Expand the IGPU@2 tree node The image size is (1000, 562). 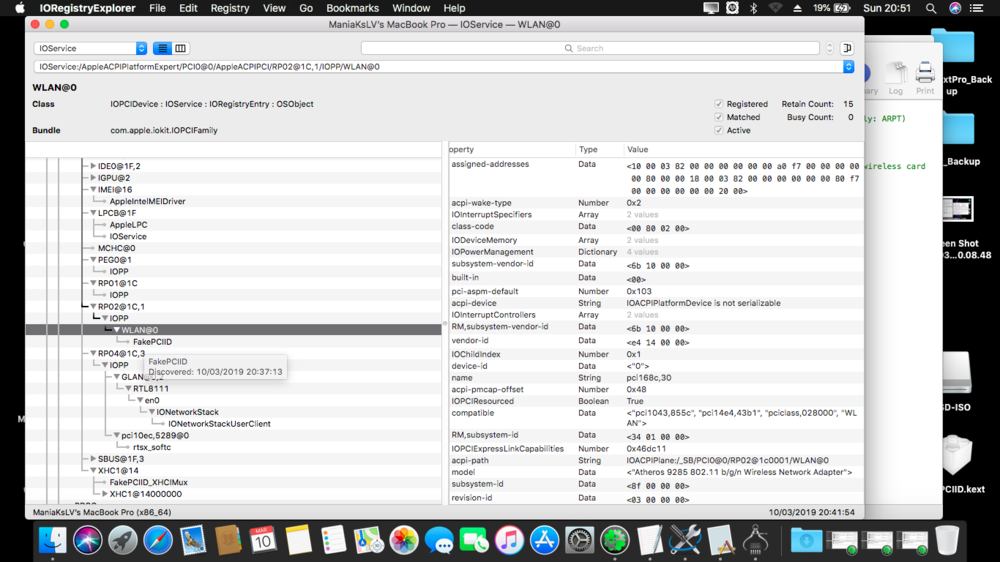click(93, 178)
